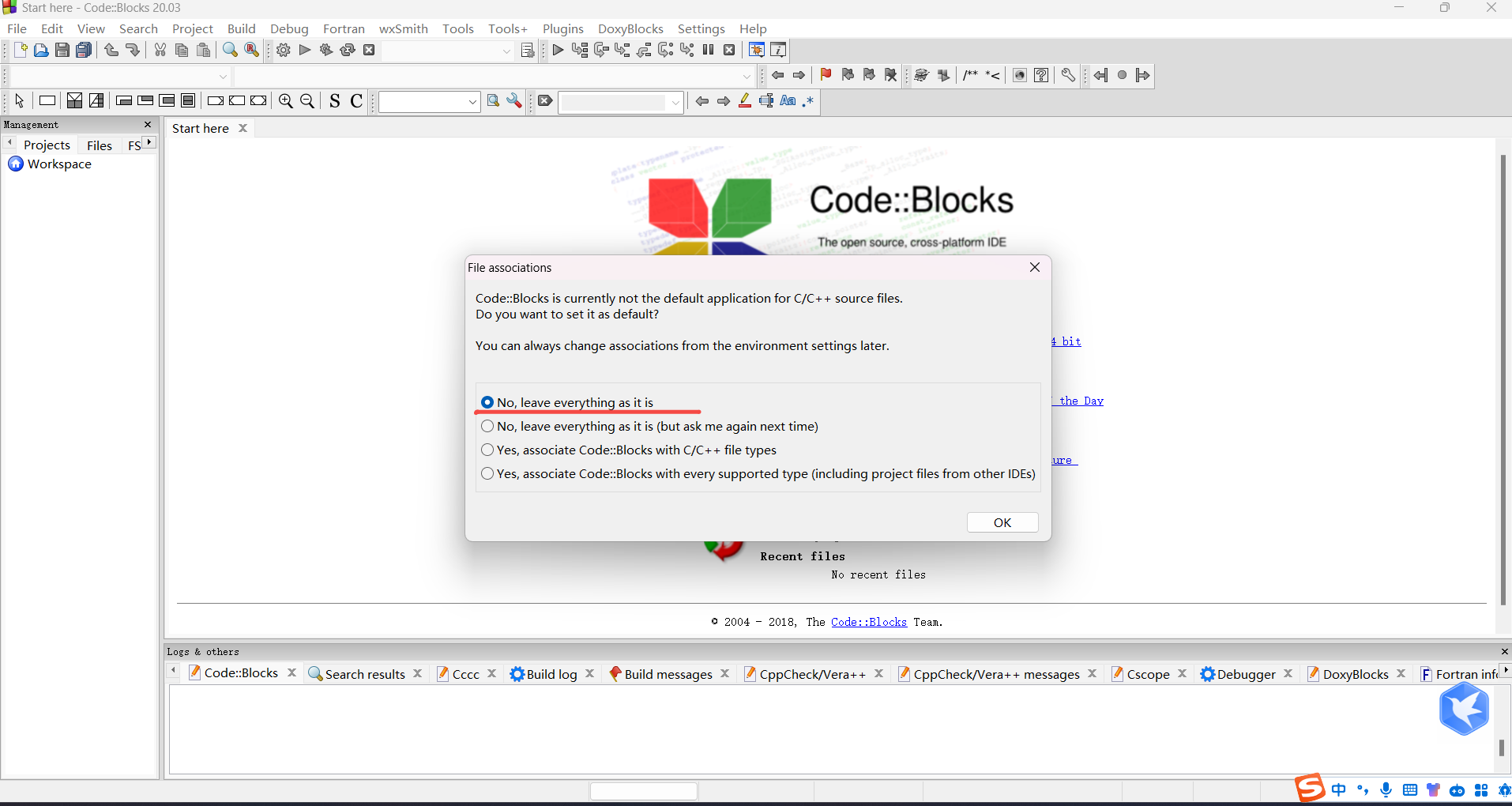
Task: Click the Zoom out icon in wxSmith toolbar
Action: coord(307,101)
